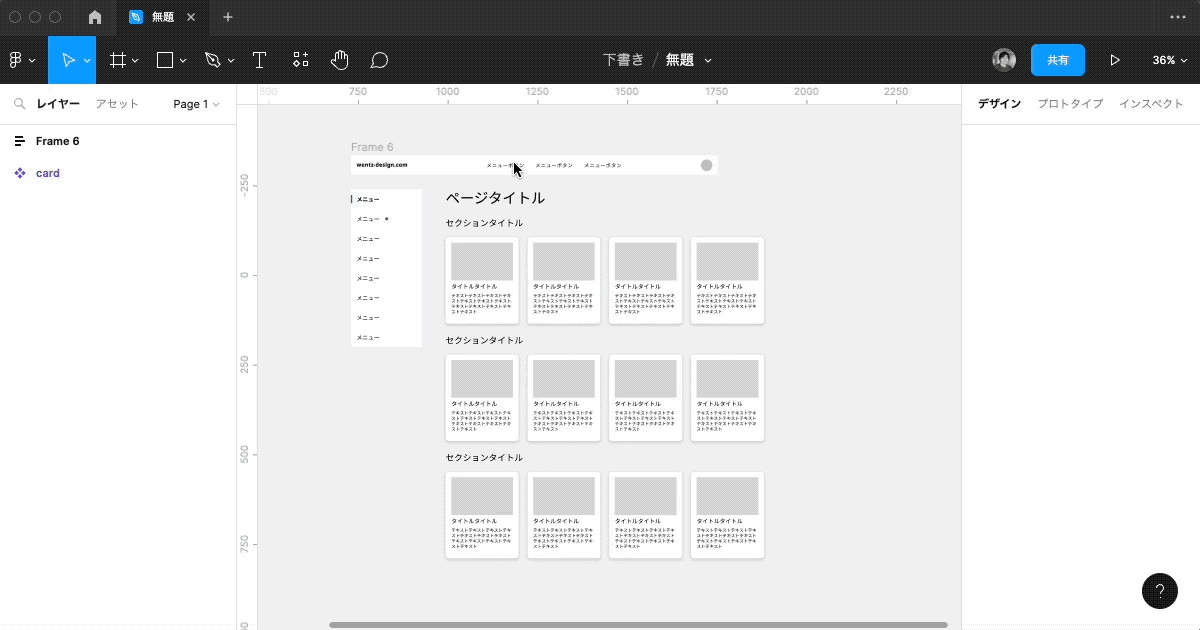Start presentation mode with the play button
The image size is (1200, 630).
coord(1114,59)
